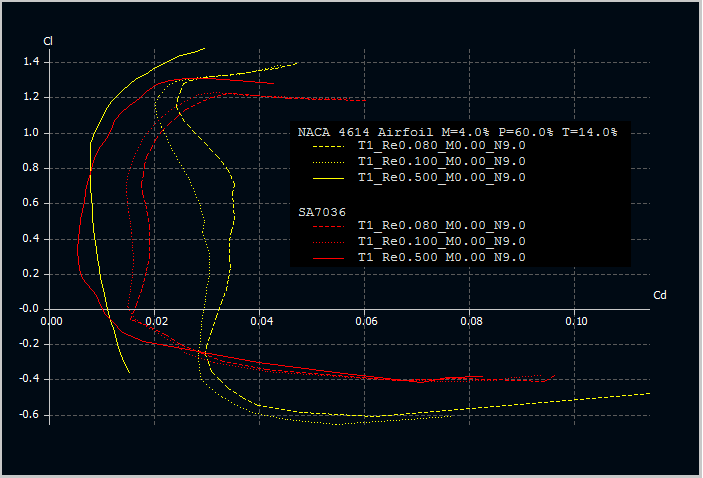Click the 1.0 tick on Cl axis
This screenshot has width=703, height=478.
coord(31,133)
